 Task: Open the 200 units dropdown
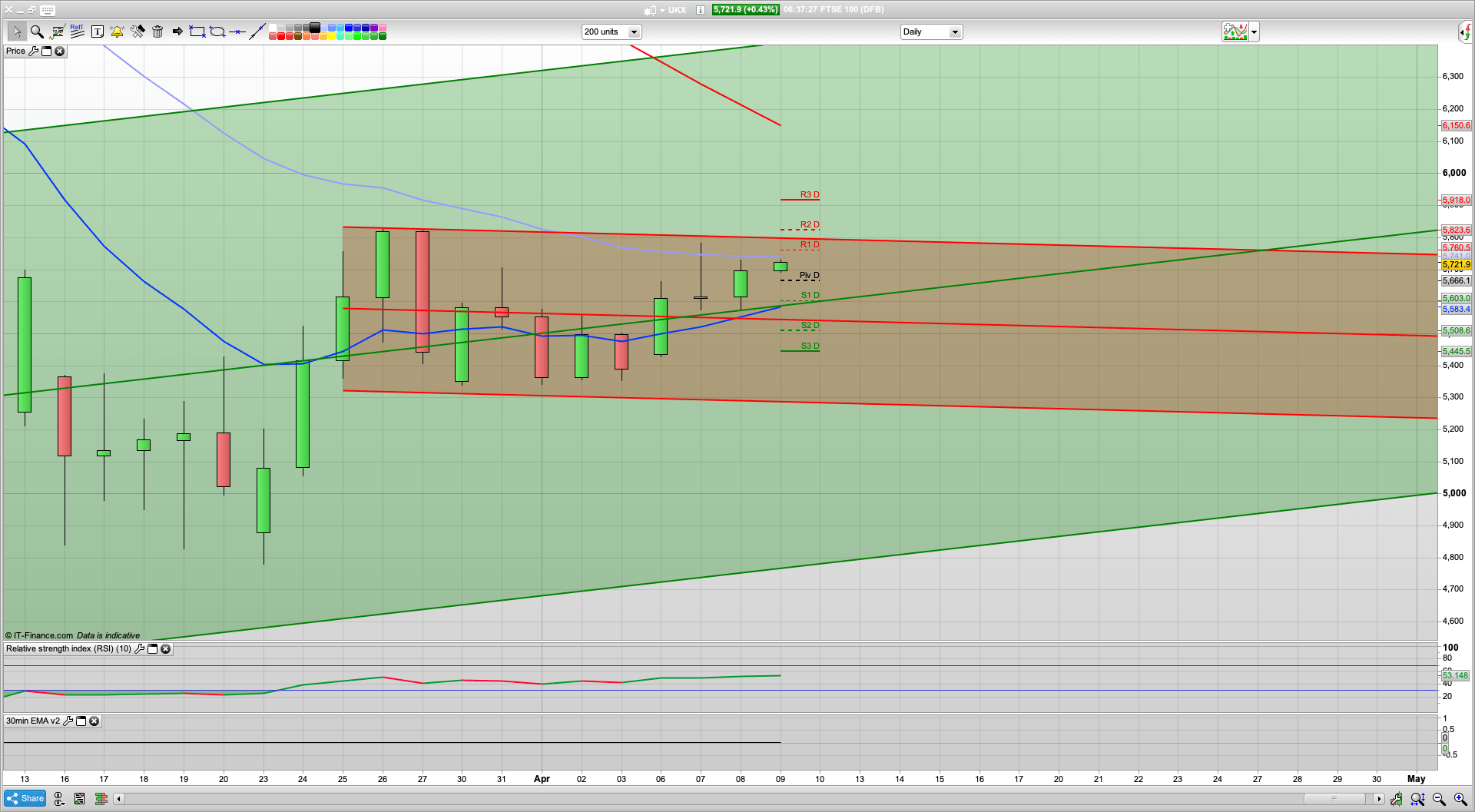pyautogui.click(x=634, y=32)
